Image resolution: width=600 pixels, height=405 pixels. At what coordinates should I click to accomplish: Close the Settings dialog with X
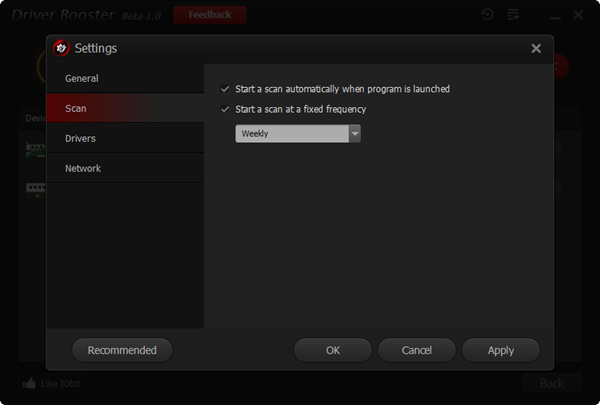(536, 48)
